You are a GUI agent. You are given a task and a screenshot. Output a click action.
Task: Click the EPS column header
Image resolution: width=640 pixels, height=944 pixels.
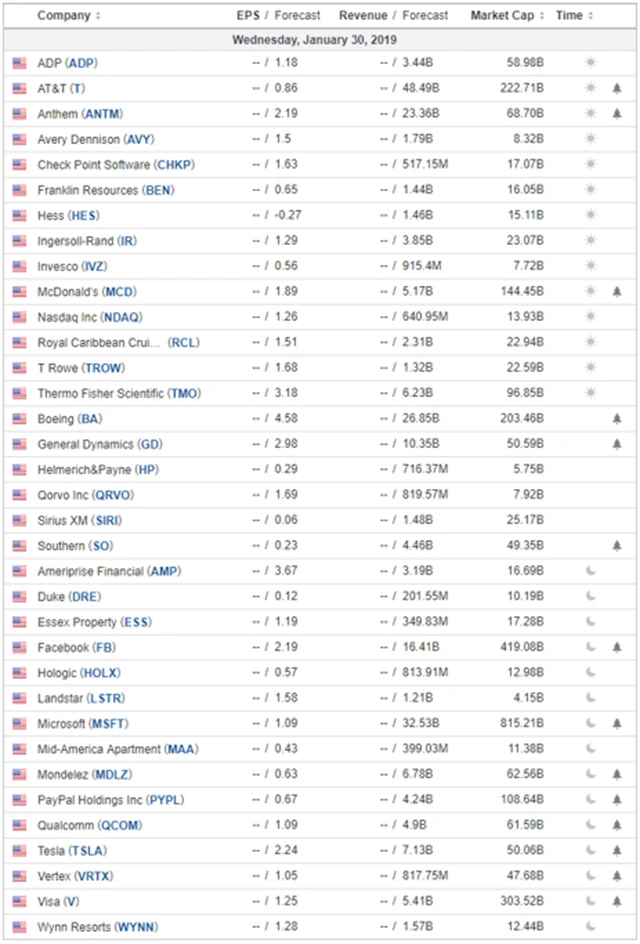[x=248, y=16]
